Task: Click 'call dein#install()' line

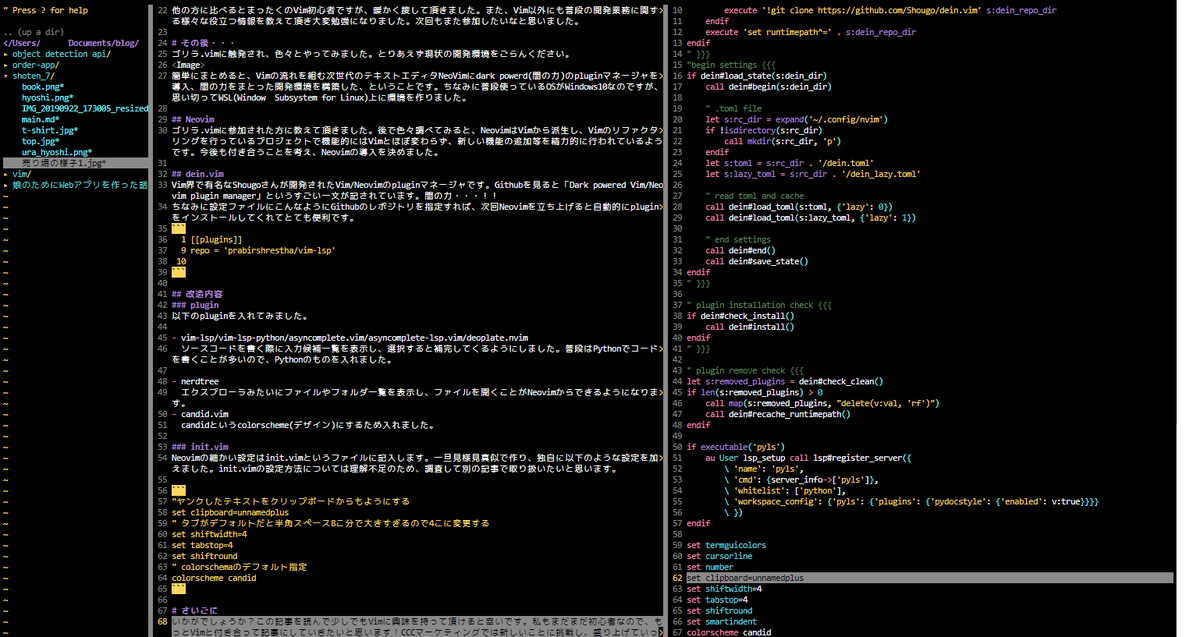Action: point(750,326)
